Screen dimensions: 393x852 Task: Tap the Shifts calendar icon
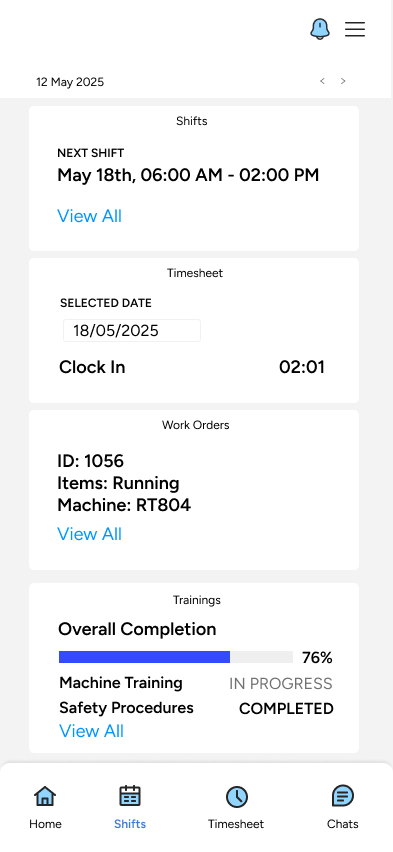130,797
